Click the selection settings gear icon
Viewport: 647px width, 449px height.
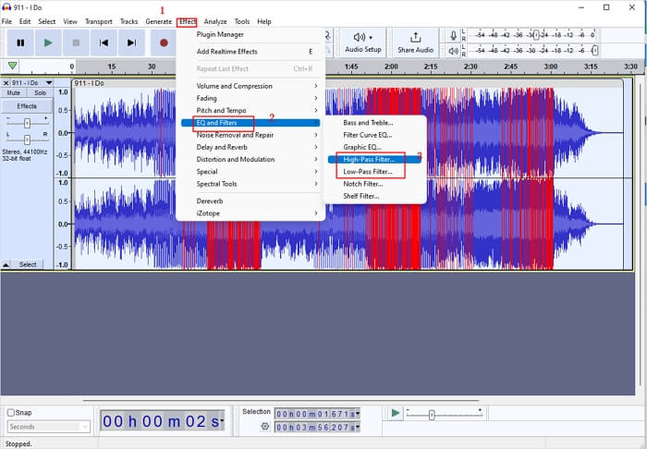pos(265,427)
